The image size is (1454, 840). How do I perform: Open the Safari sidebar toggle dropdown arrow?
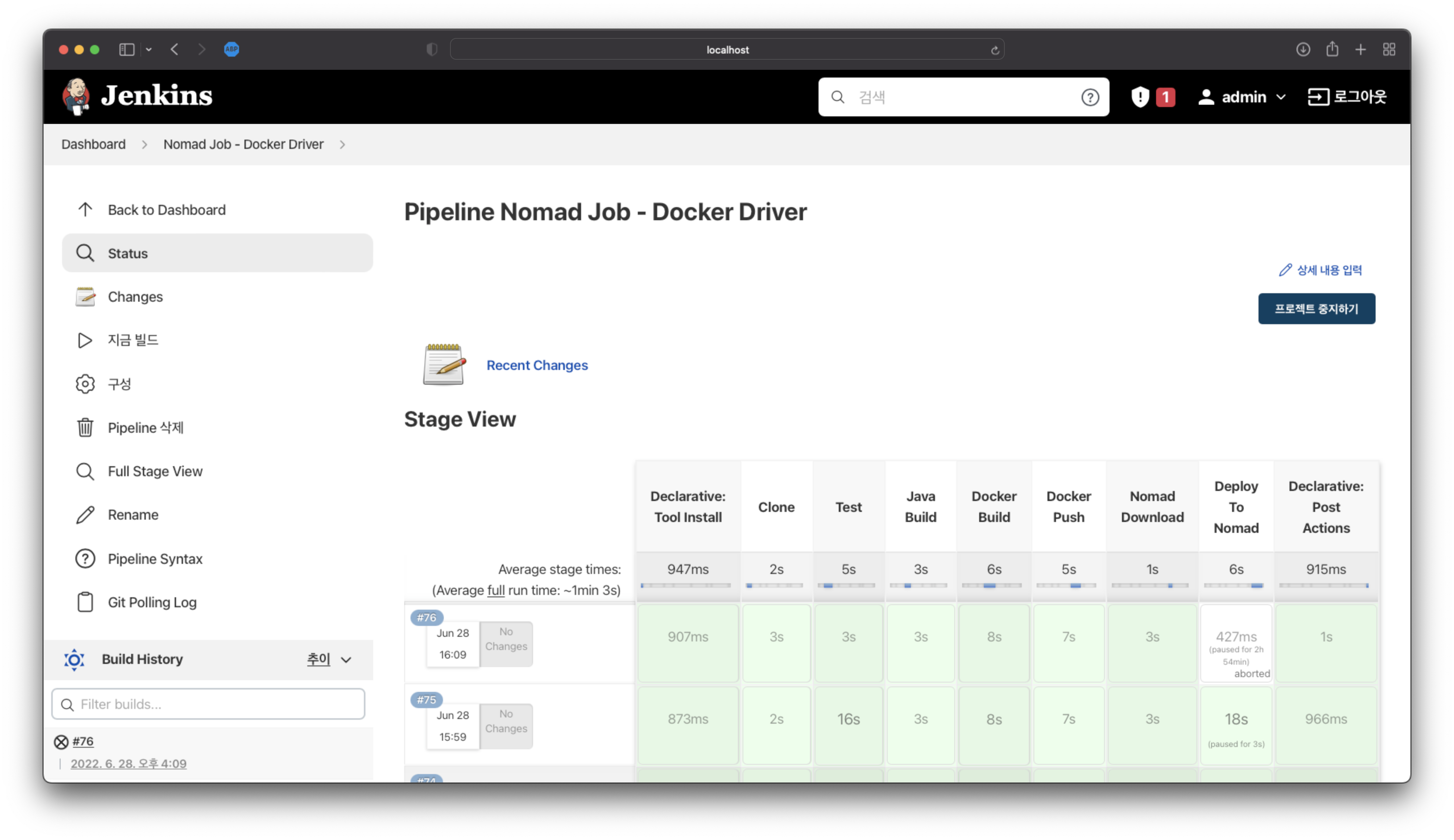[149, 50]
